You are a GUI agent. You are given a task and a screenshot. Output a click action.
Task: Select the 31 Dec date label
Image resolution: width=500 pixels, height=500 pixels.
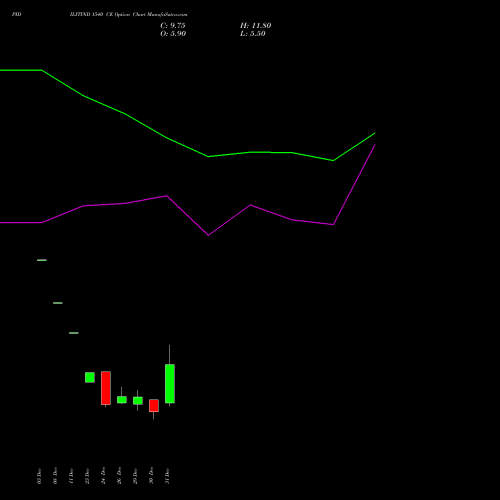[x=167, y=476]
